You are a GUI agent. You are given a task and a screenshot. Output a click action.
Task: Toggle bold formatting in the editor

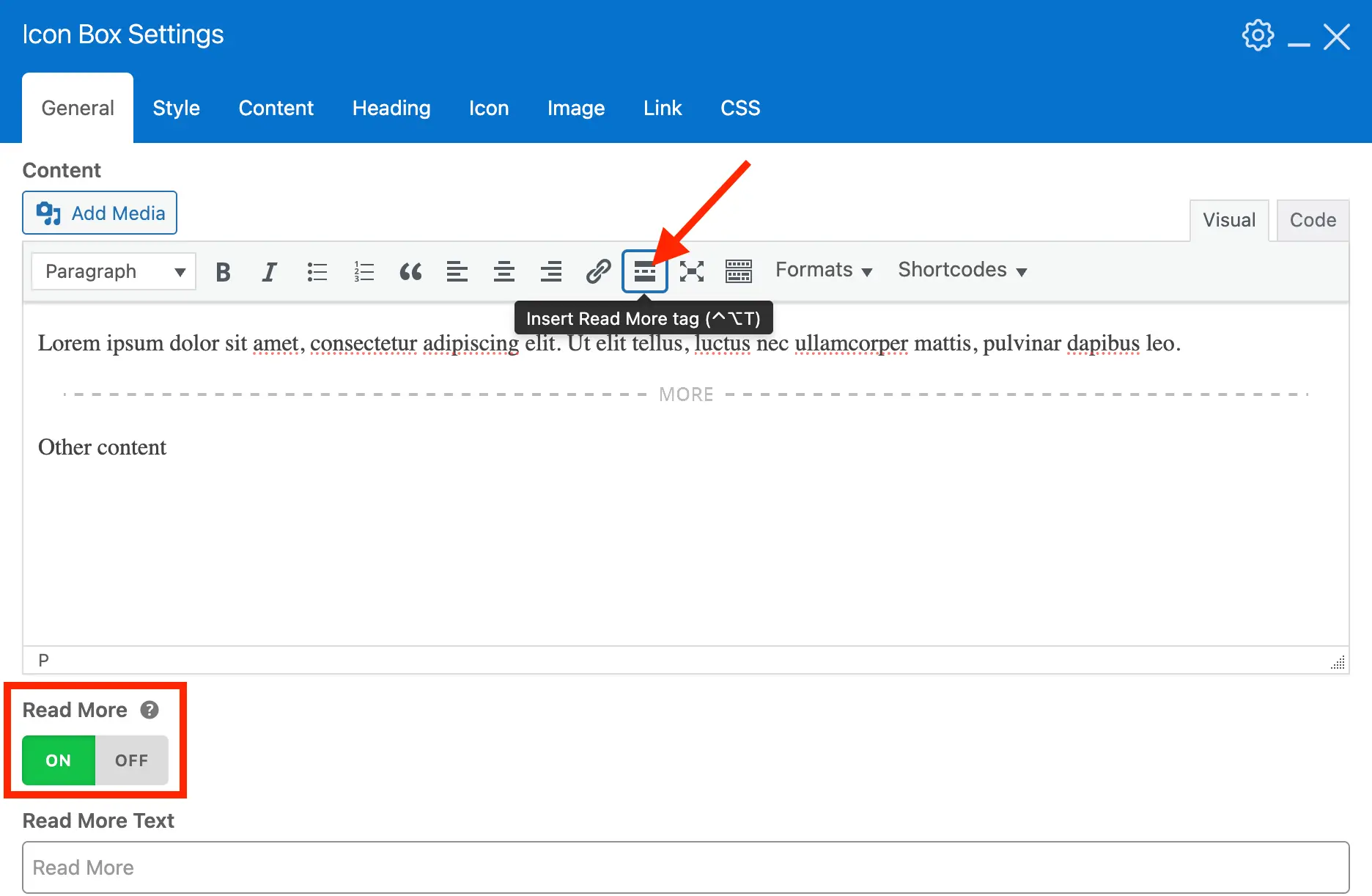[x=223, y=272]
